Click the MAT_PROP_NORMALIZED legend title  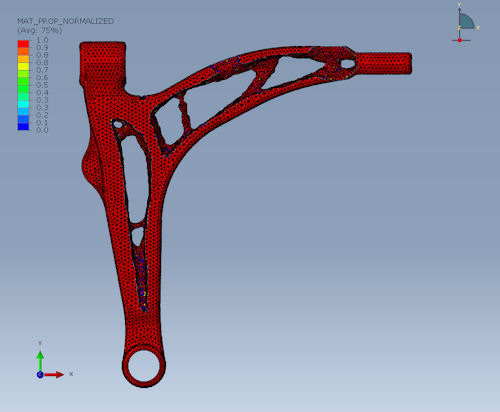[x=66, y=21]
